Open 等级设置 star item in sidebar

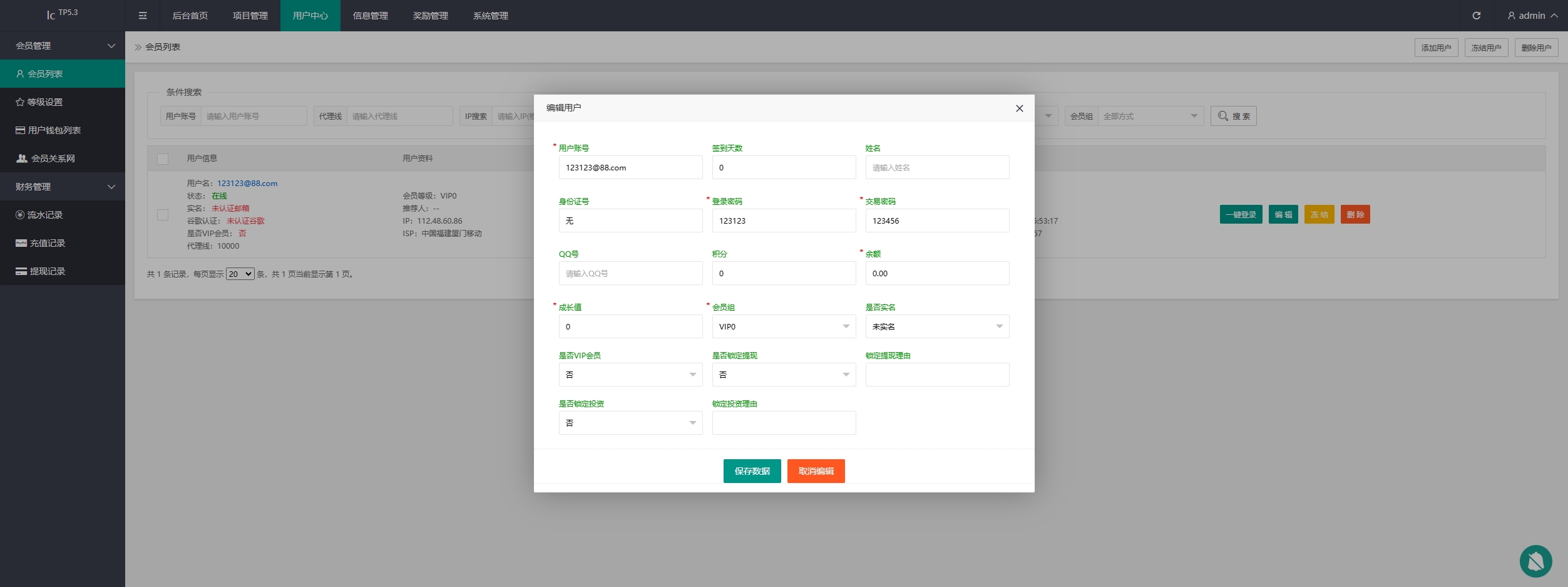[63, 102]
